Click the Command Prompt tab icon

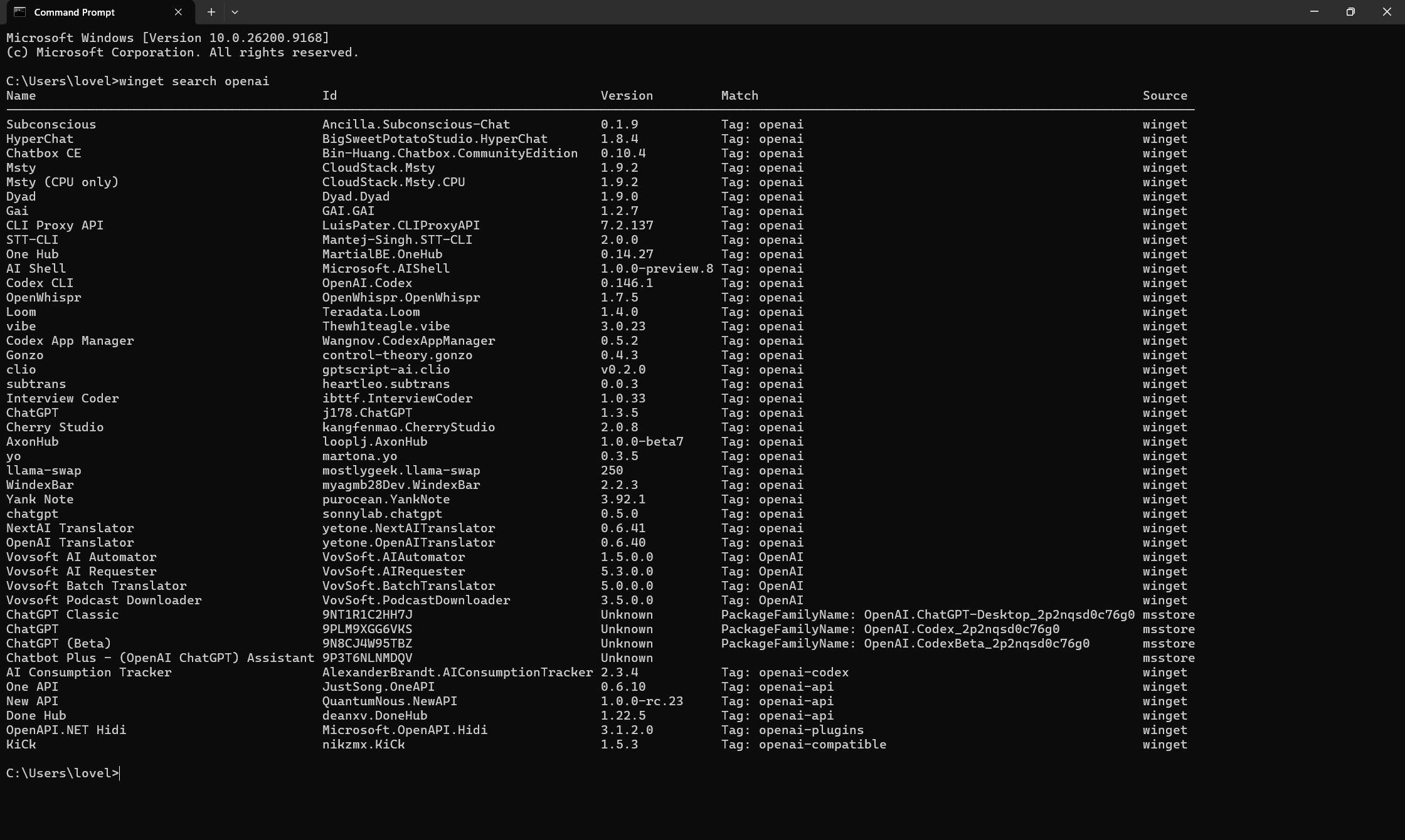(x=20, y=12)
